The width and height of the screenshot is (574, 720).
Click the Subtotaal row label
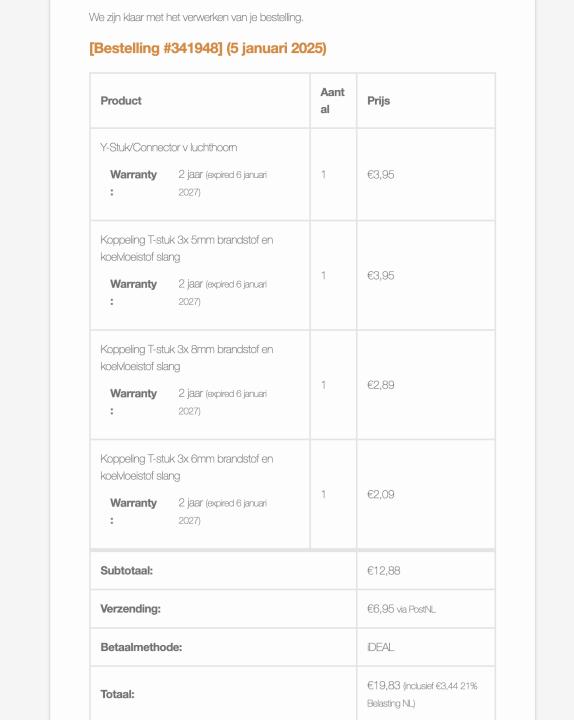tap(126, 570)
